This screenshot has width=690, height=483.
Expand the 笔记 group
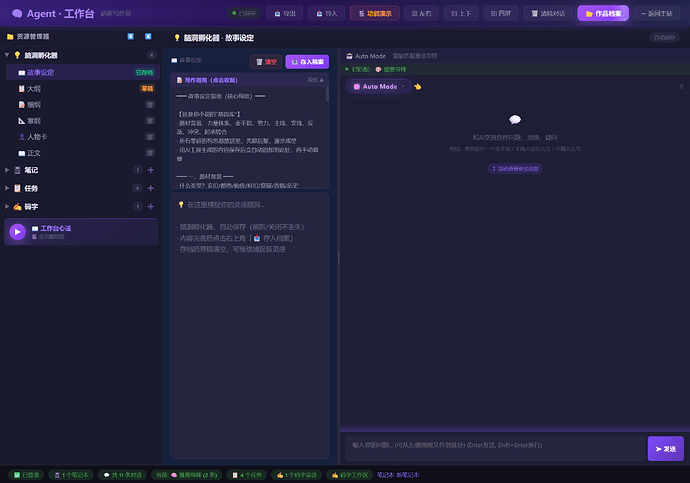point(7,170)
